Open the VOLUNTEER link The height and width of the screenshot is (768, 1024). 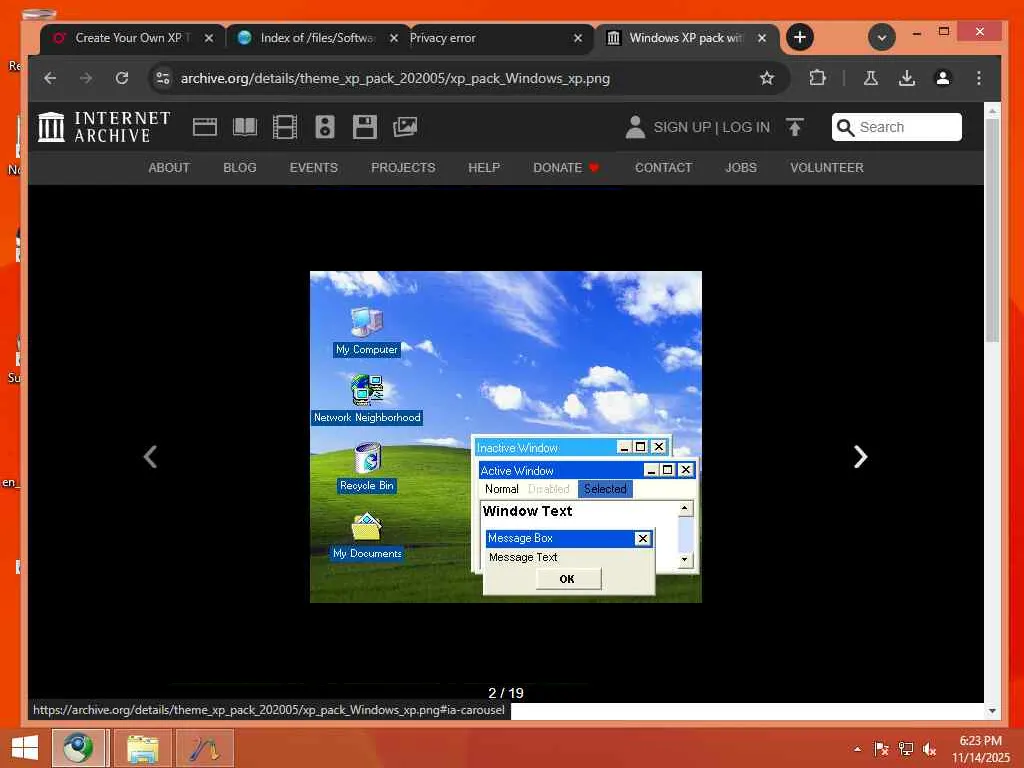826,168
